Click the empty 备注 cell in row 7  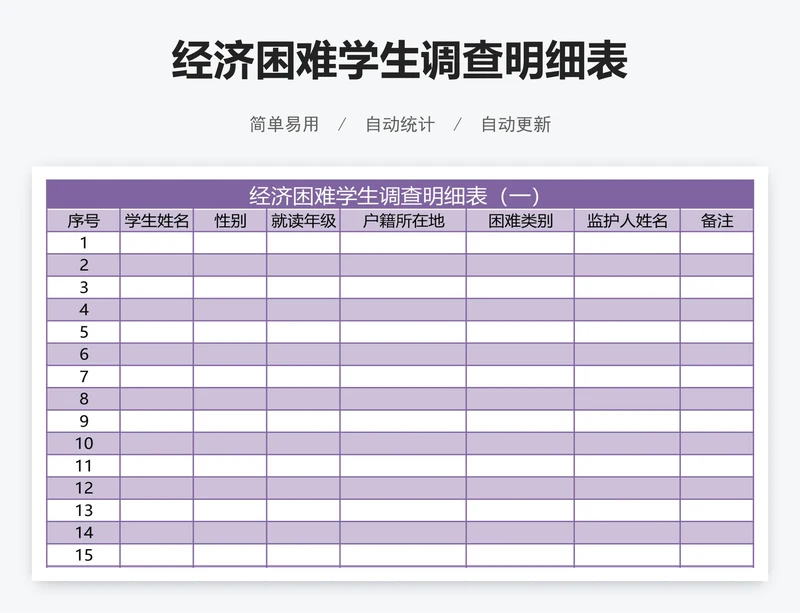717,377
